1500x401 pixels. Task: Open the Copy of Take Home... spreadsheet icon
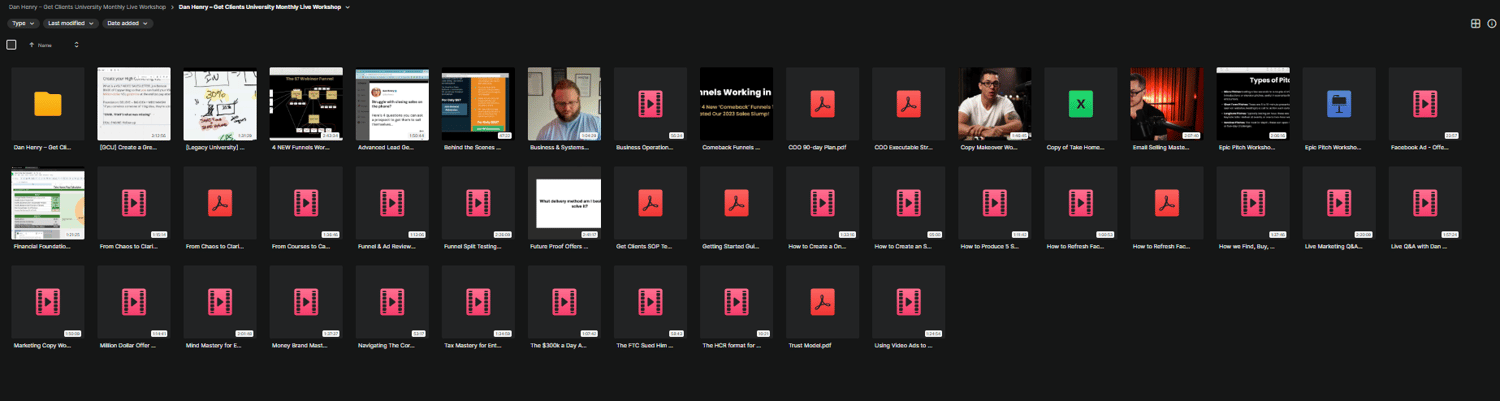click(x=1080, y=104)
